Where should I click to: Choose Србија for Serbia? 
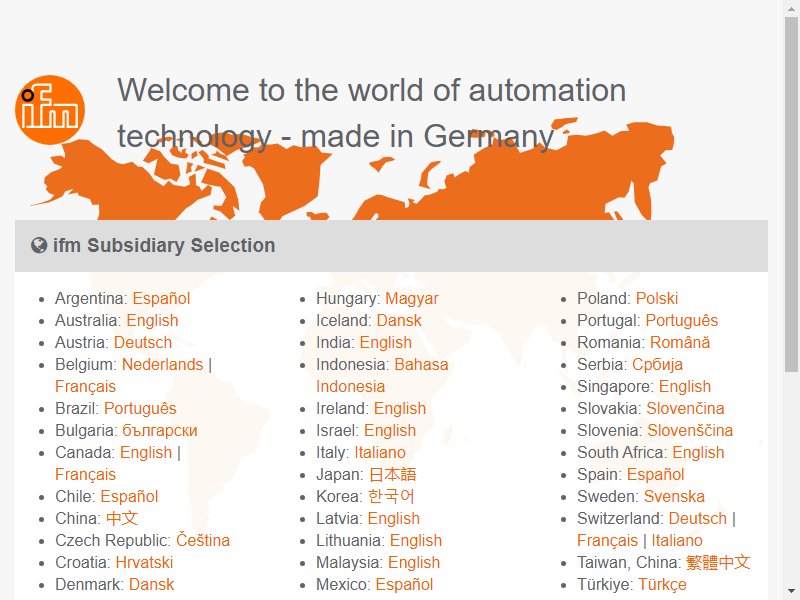[657, 364]
